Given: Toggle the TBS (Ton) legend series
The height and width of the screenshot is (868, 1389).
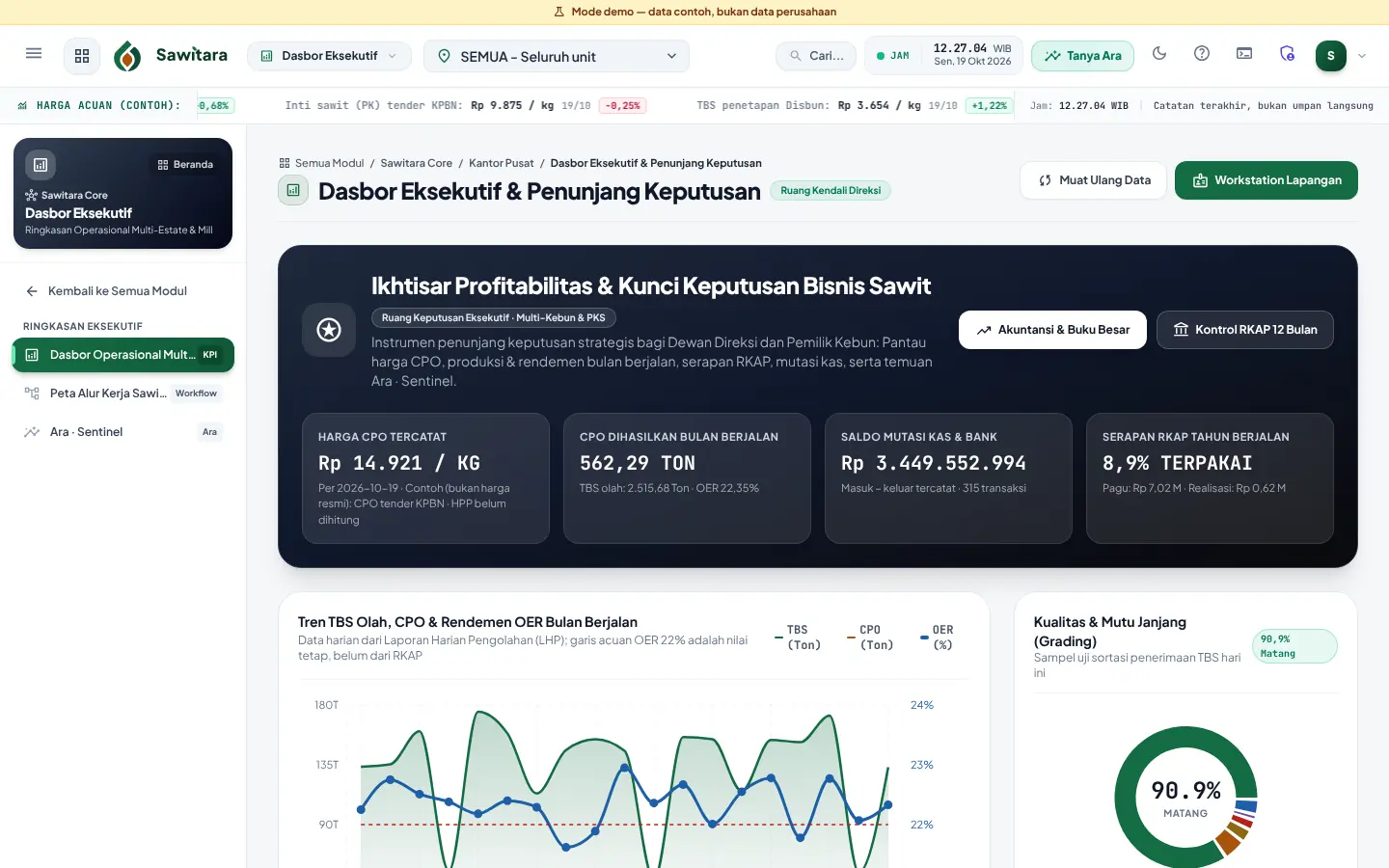Looking at the screenshot, I should [x=798, y=637].
